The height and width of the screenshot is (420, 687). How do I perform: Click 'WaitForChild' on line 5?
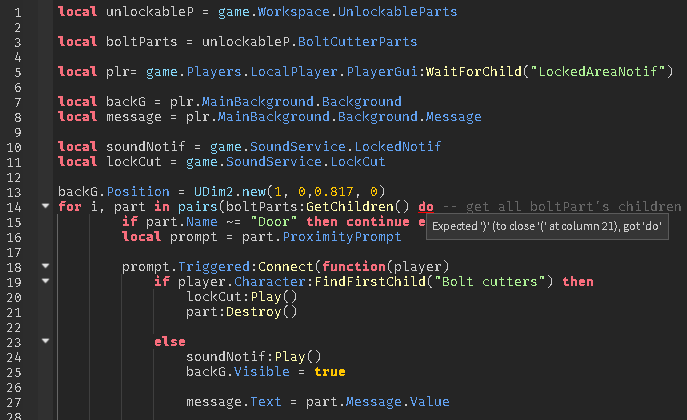tap(474, 71)
